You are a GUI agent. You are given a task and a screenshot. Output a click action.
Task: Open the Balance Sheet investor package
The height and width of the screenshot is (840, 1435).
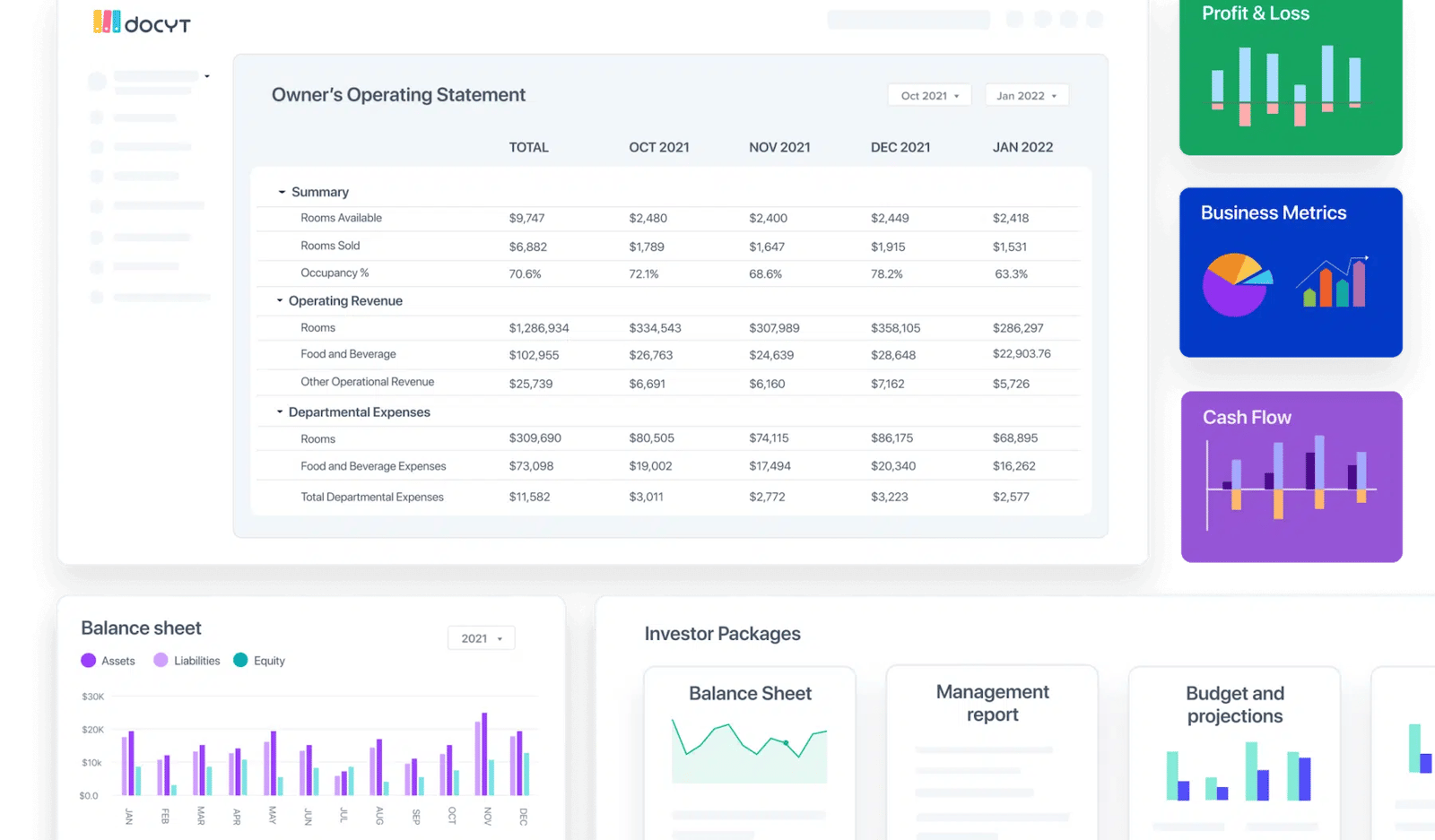[750, 753]
